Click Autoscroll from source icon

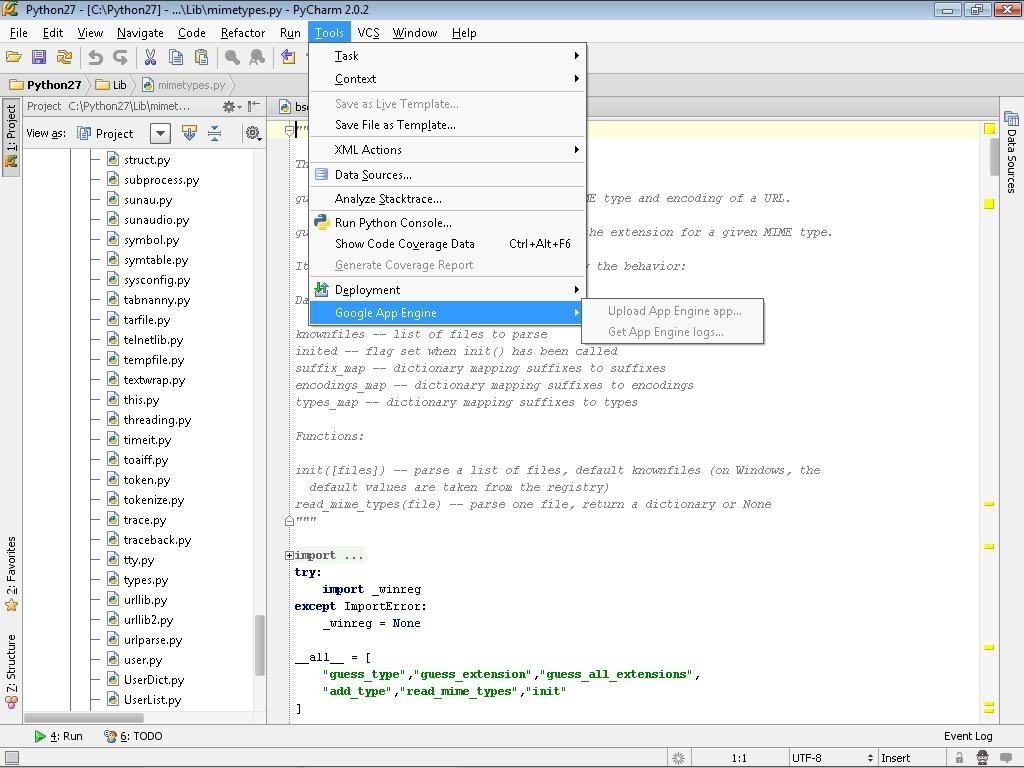coord(189,133)
